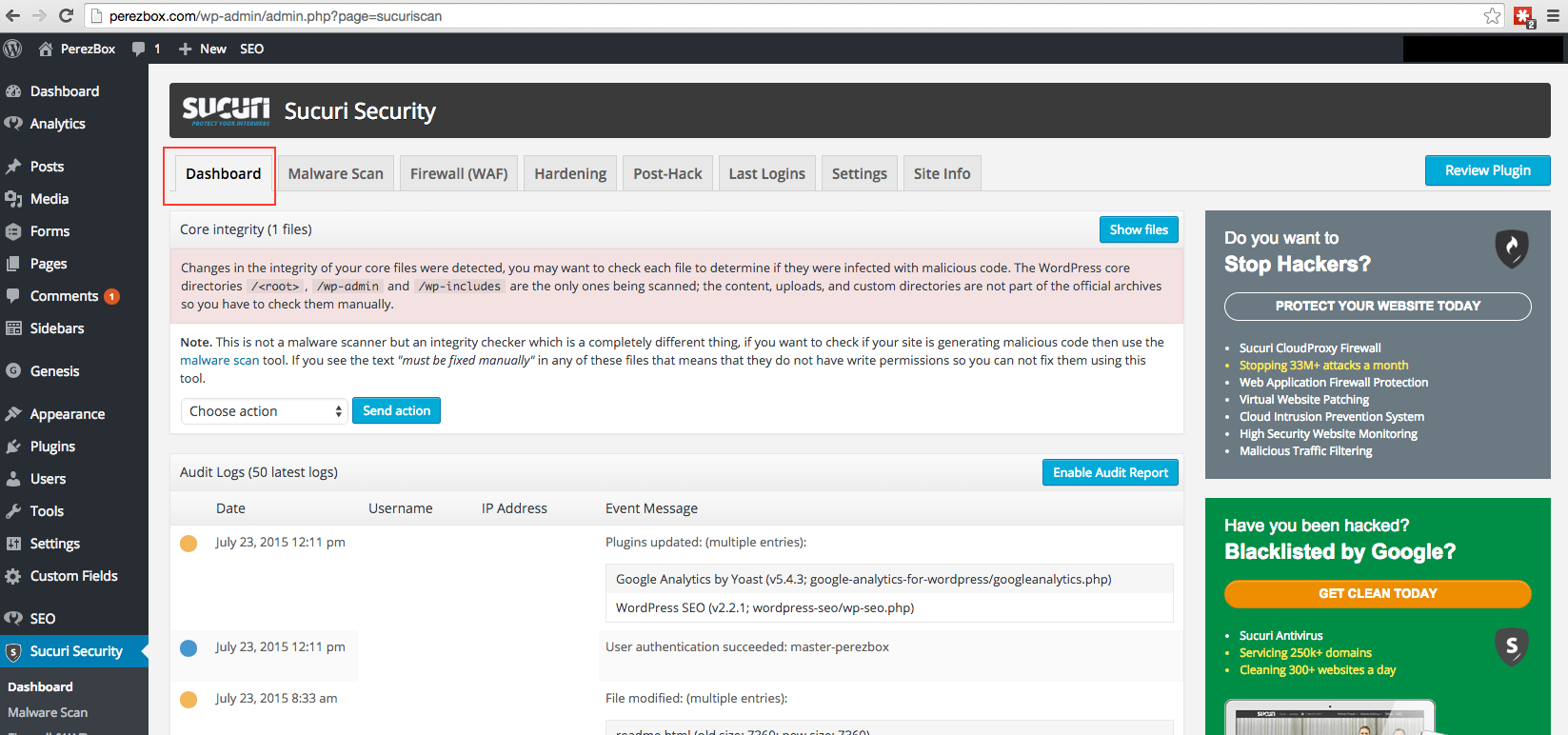Click the "Username" column header
Viewport: 1568px width, 735px height.
[x=401, y=508]
